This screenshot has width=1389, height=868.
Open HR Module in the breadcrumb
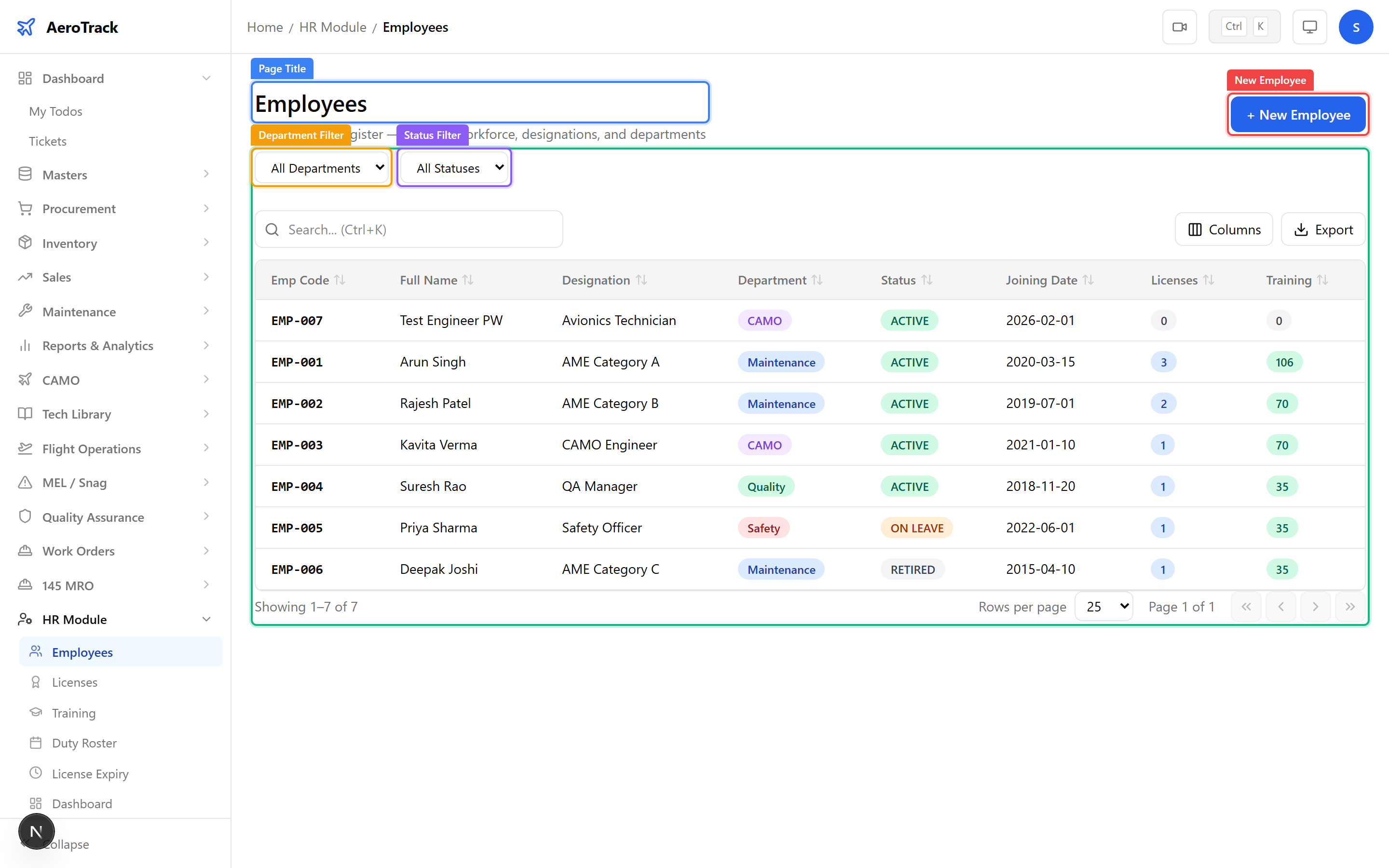[x=332, y=27]
